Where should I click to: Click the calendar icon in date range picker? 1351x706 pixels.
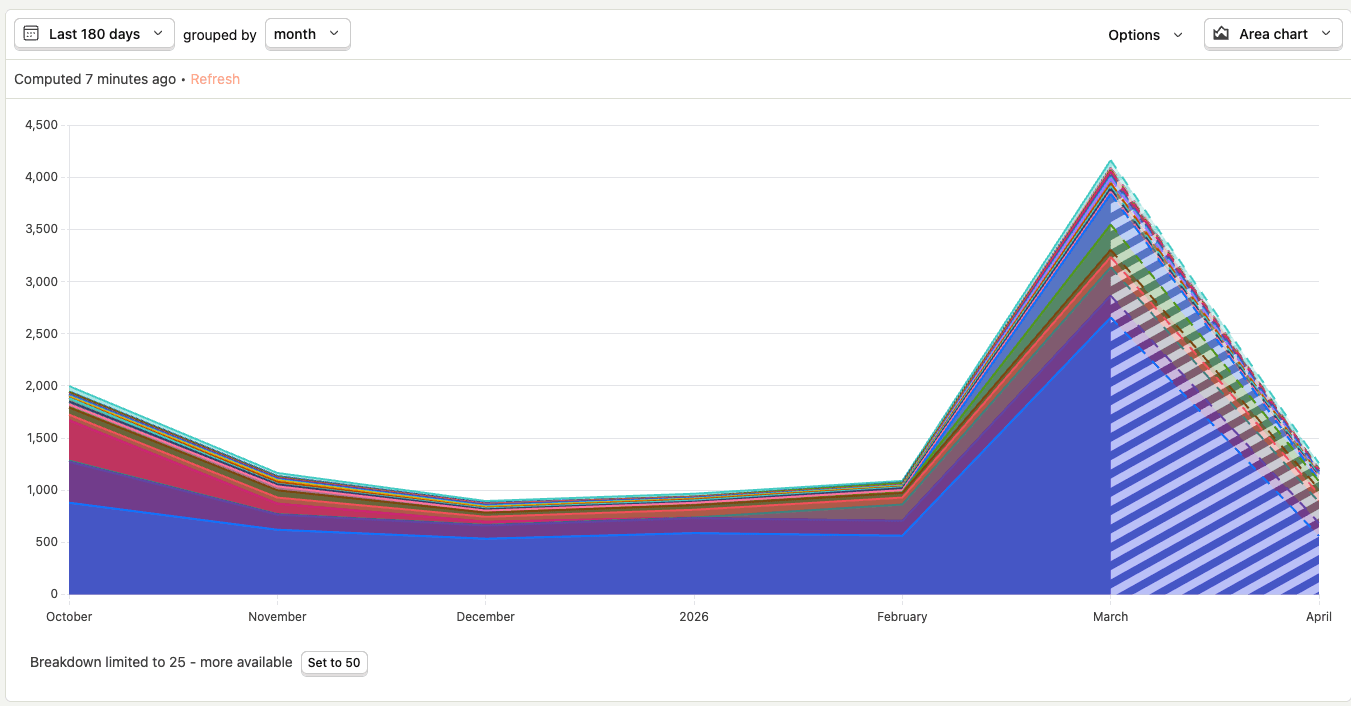[31, 34]
